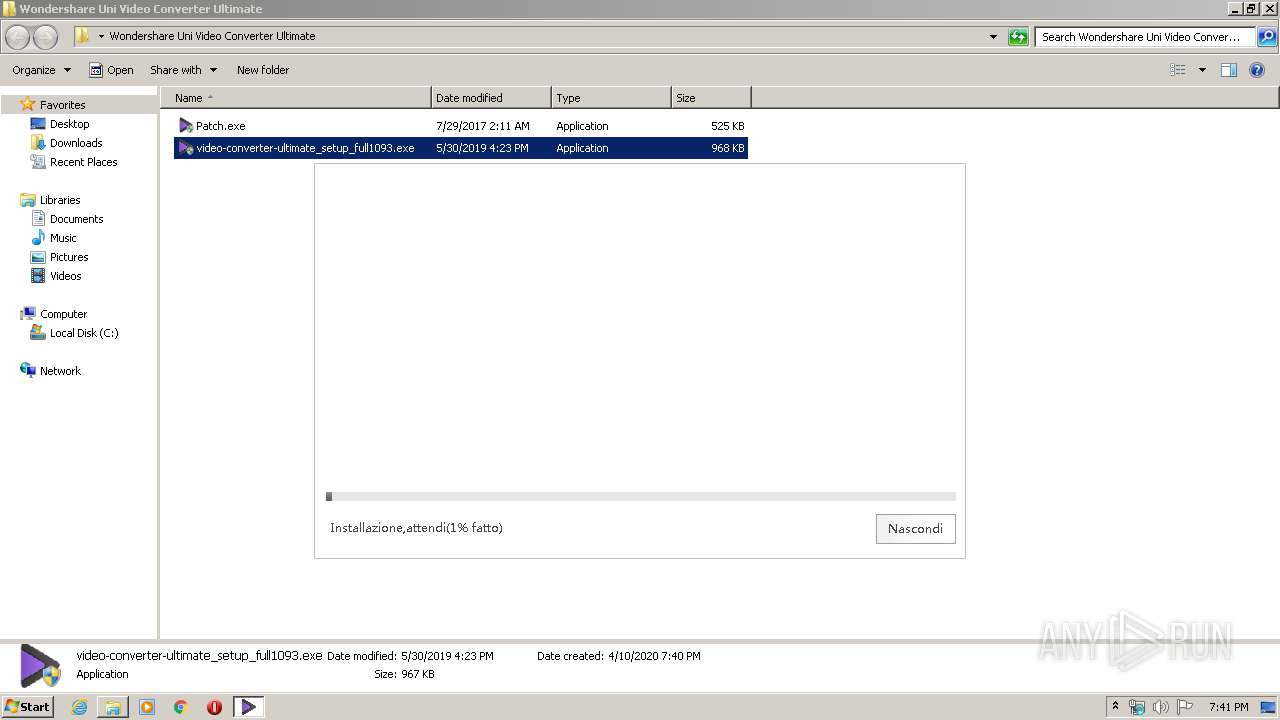Launch Chrome from taskbar
The image size is (1280, 720).
point(181,707)
